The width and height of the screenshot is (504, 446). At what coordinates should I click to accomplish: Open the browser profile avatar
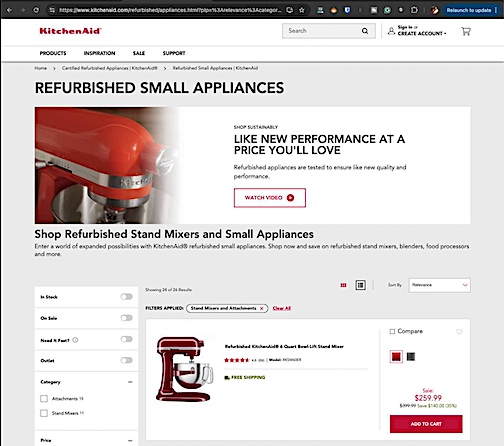pyautogui.click(x=434, y=10)
